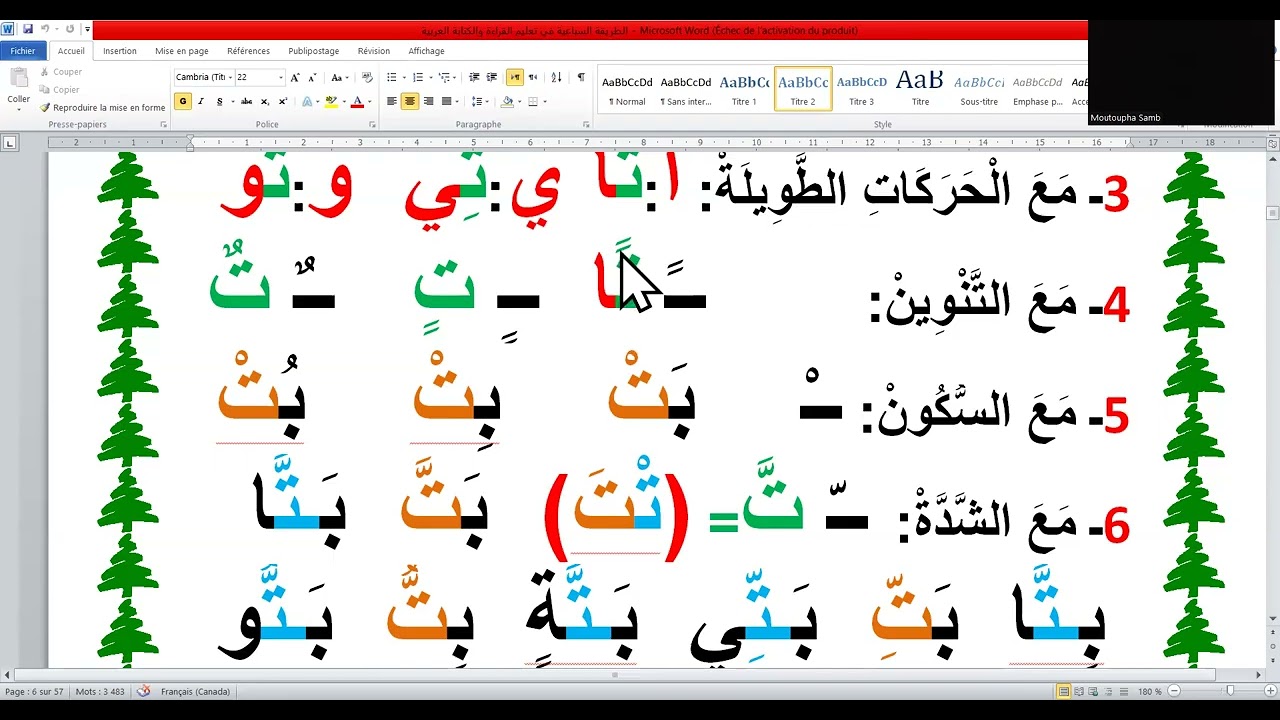The image size is (1280, 720).
Task: Align text to the right
Action: [428, 101]
